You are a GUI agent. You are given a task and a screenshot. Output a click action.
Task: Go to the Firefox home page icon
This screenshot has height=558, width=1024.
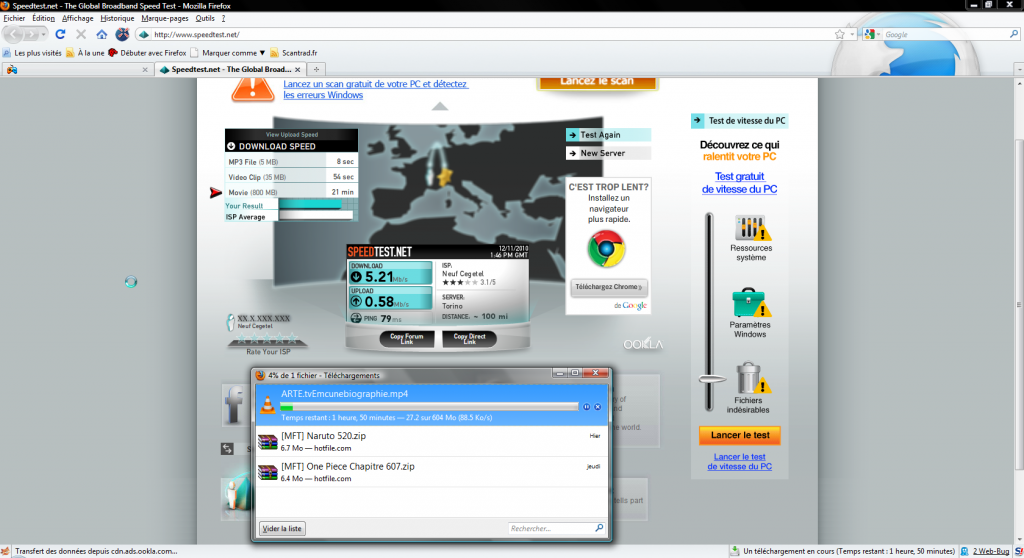pyautogui.click(x=102, y=34)
